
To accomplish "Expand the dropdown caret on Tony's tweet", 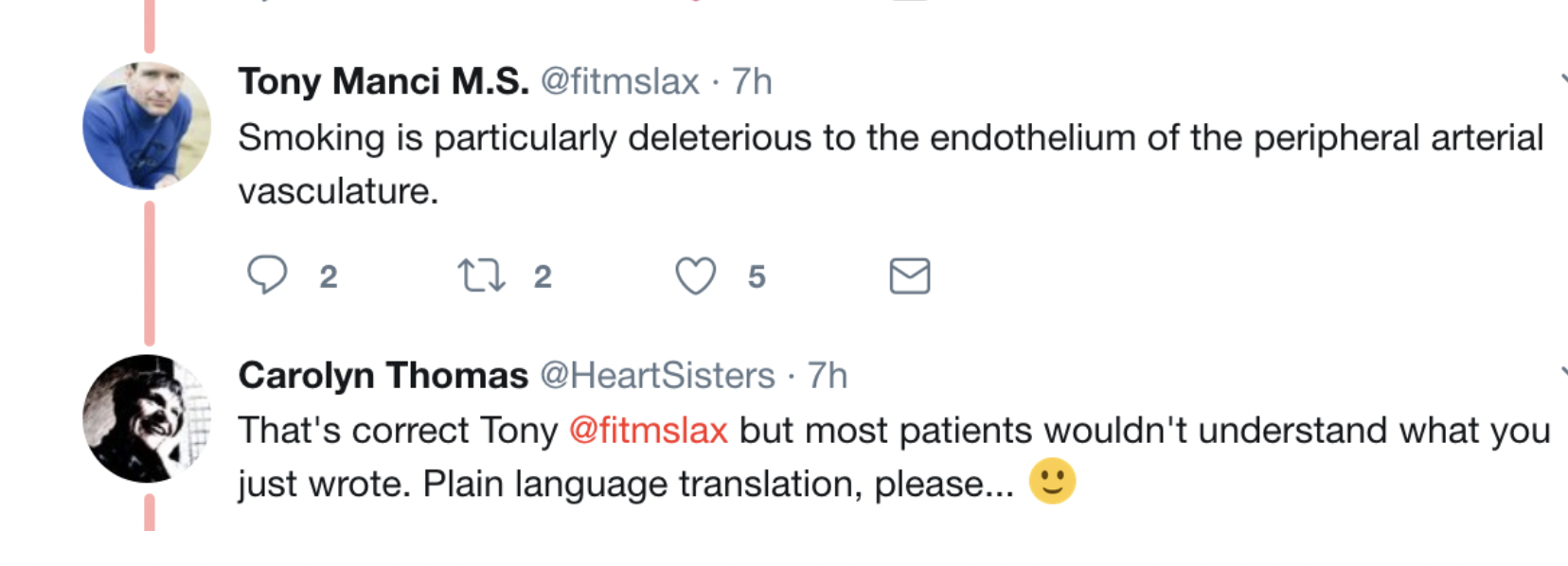I will click(x=1562, y=80).
